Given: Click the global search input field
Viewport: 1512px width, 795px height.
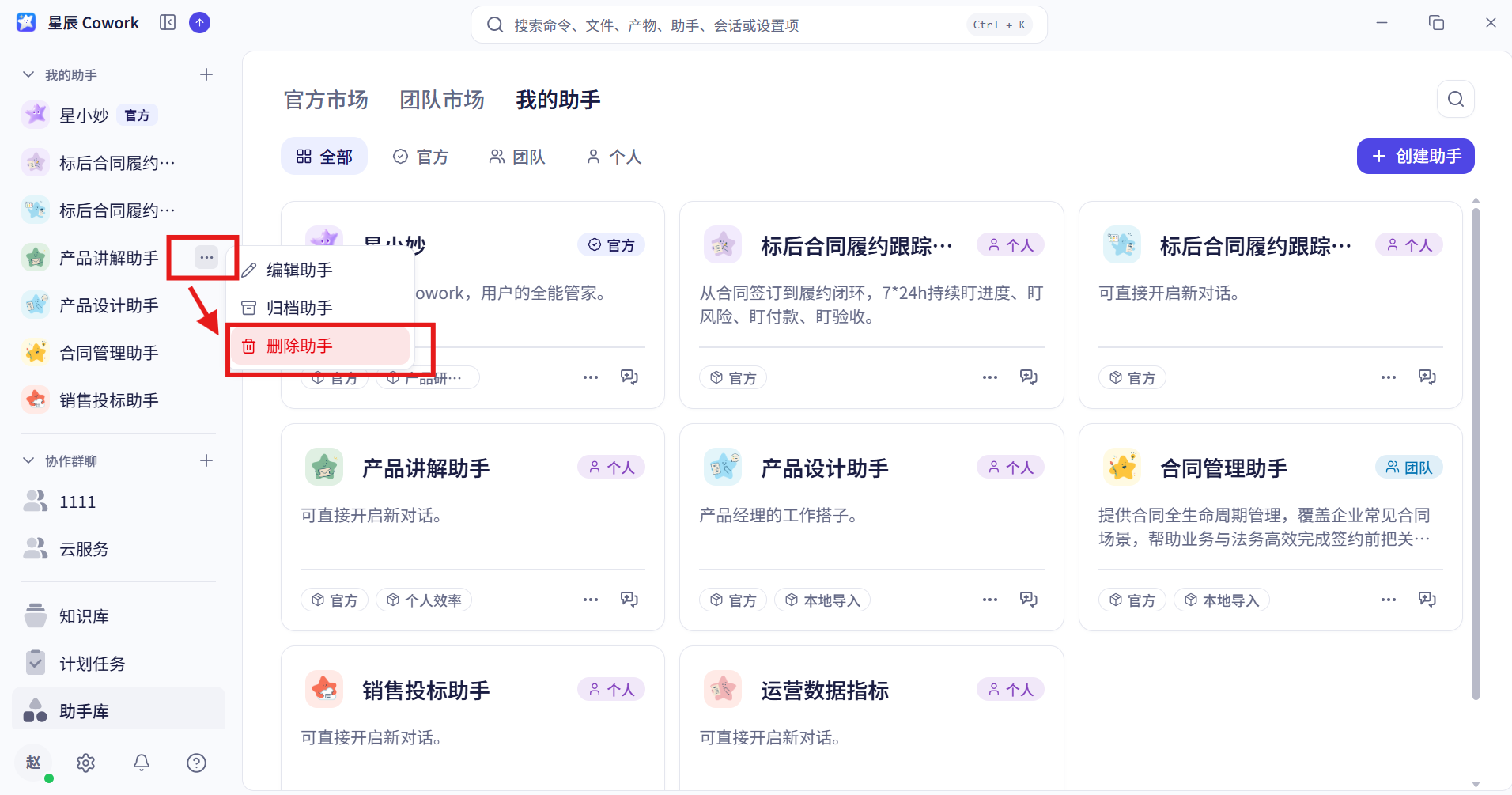Looking at the screenshot, I should click(x=759, y=25).
